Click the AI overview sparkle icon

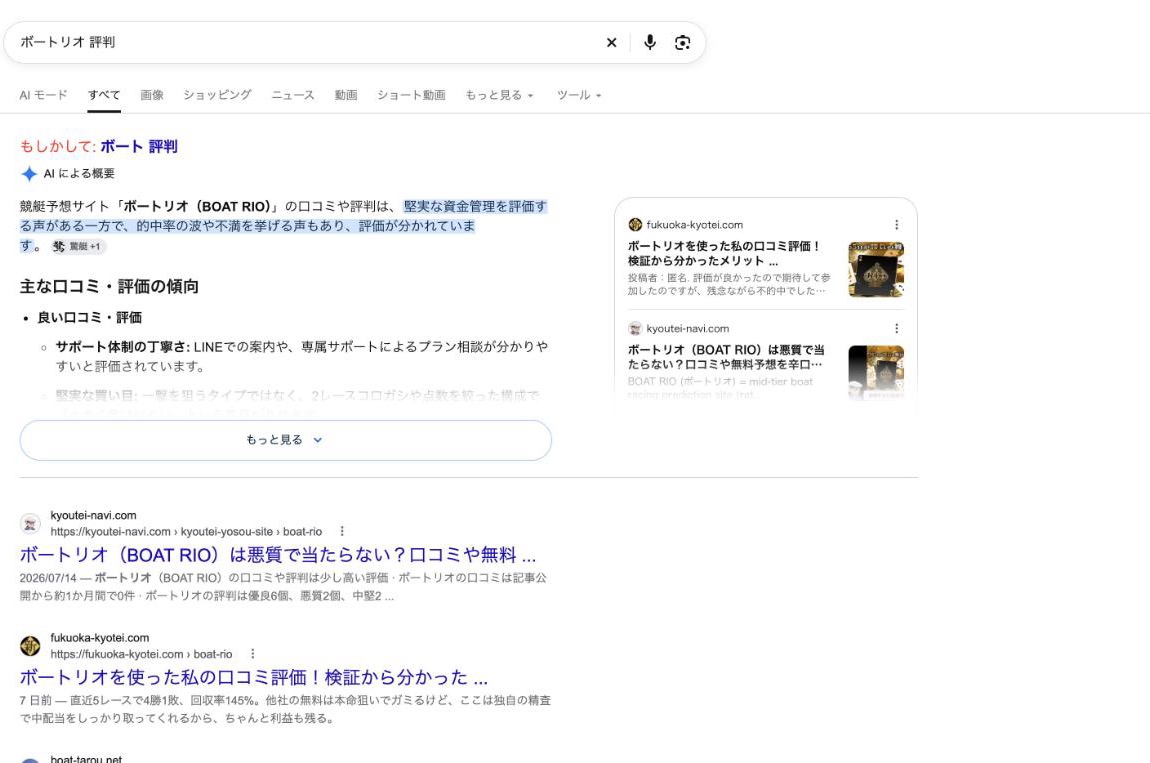click(29, 174)
